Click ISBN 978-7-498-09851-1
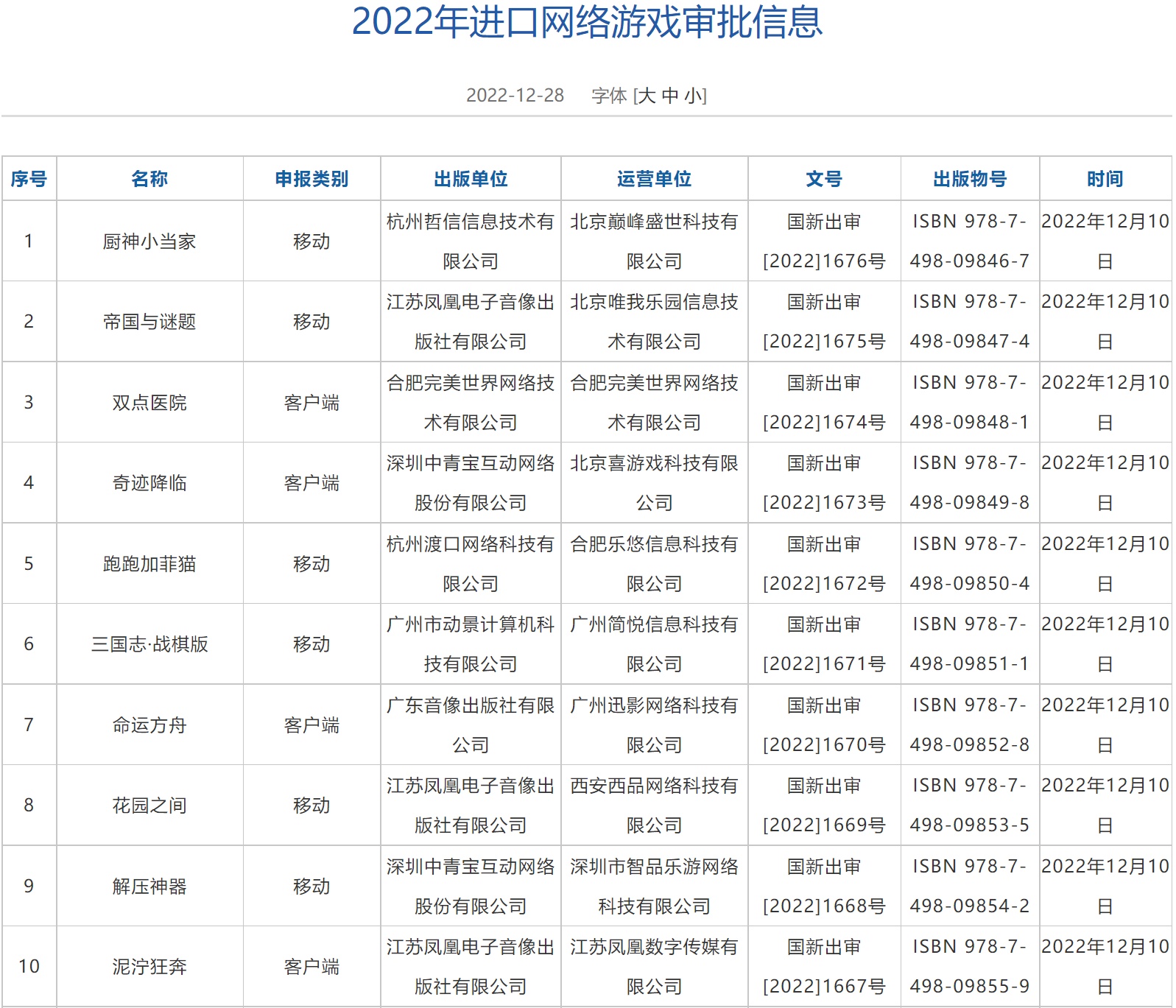The width and height of the screenshot is (1176, 1008). click(x=970, y=644)
